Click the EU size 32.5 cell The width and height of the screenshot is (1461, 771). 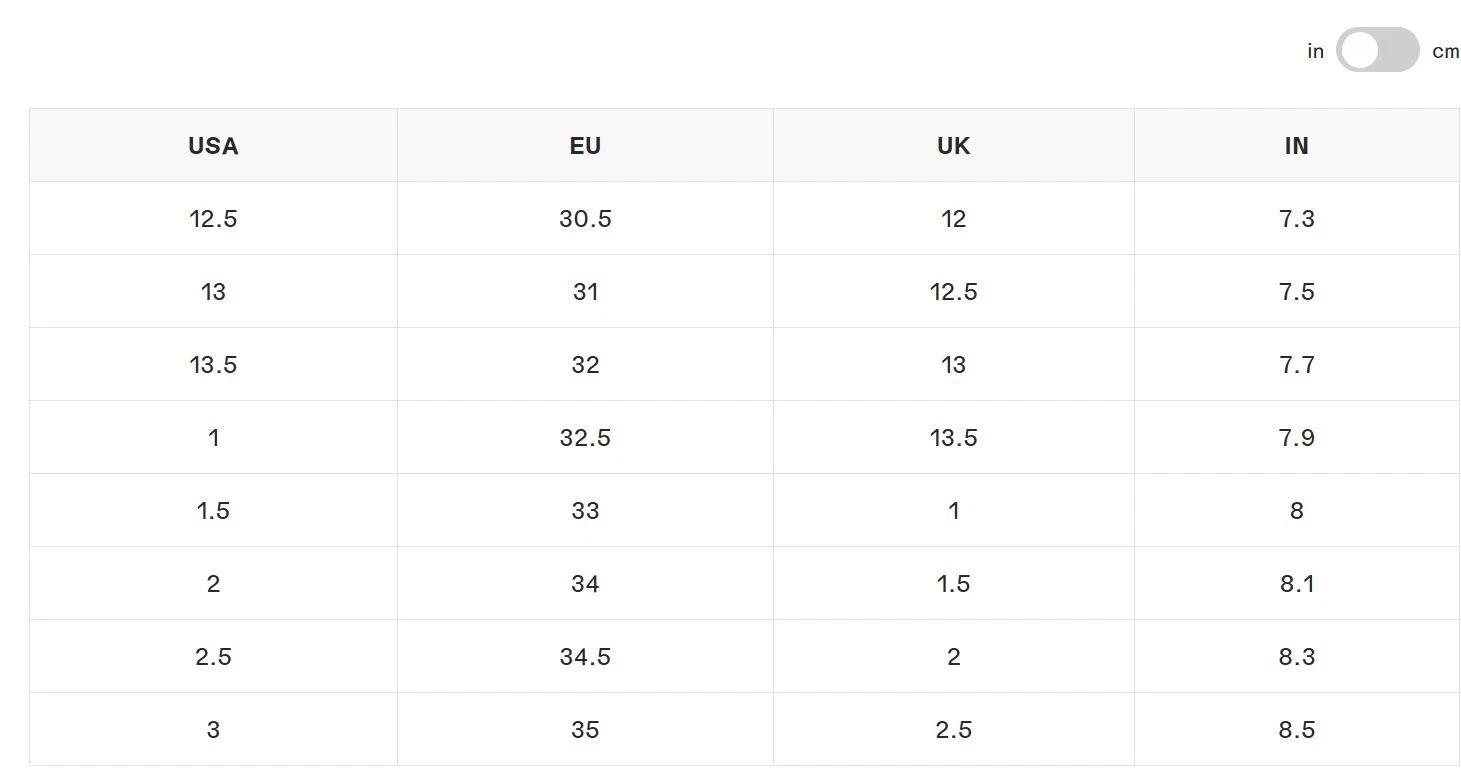pyautogui.click(x=585, y=437)
